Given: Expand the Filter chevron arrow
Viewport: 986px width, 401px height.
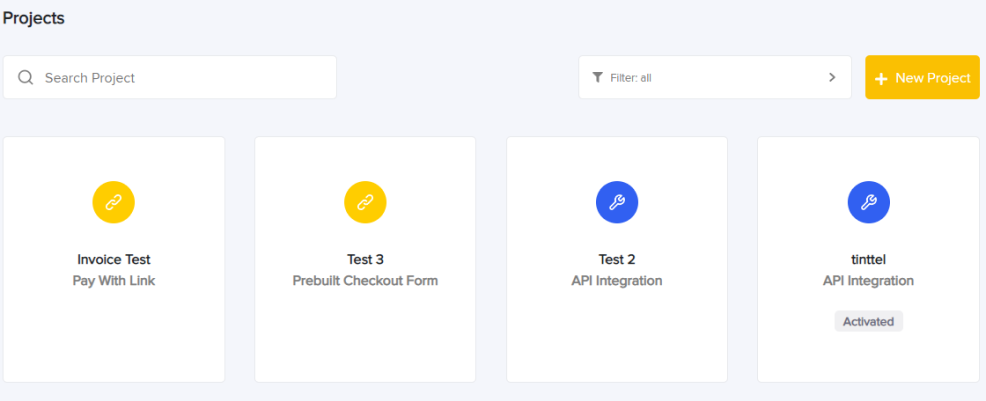Looking at the screenshot, I should (x=832, y=77).
